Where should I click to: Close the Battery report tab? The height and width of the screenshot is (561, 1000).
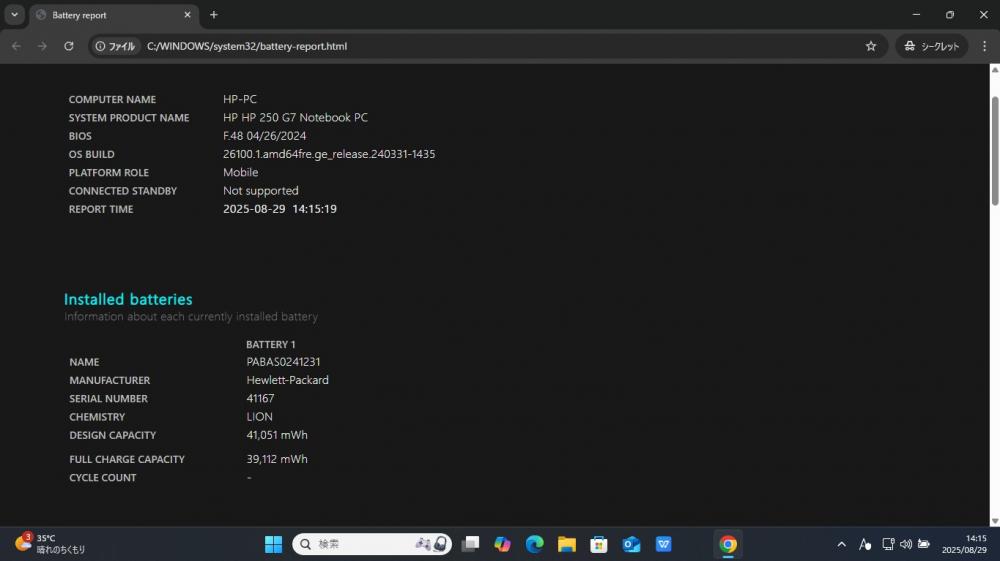pyautogui.click(x=188, y=15)
